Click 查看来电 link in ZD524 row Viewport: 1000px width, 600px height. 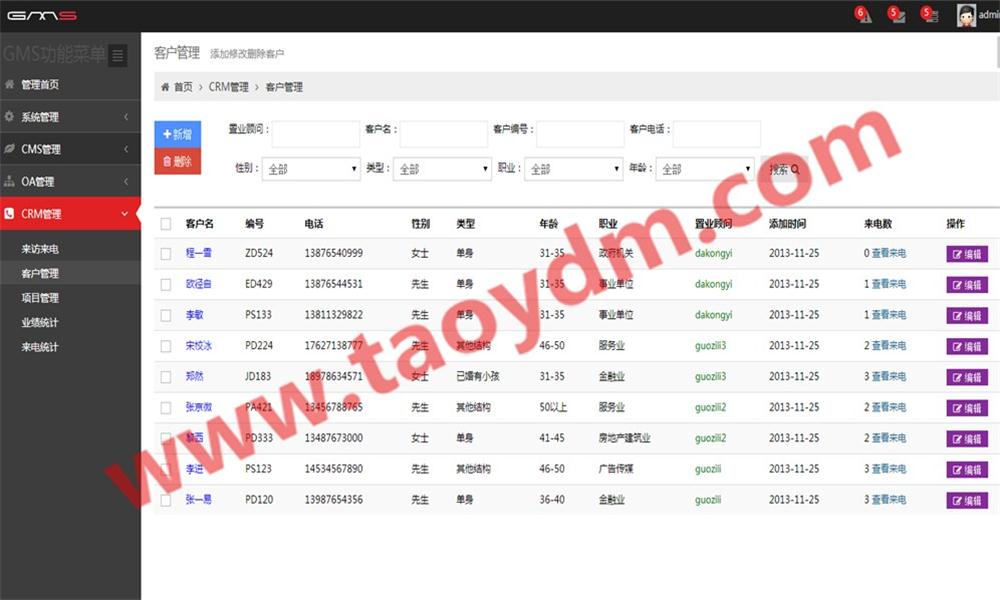pos(888,253)
